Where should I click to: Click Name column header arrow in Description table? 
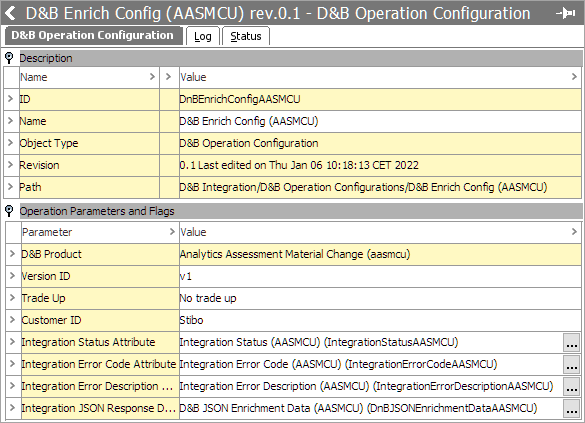click(x=152, y=77)
